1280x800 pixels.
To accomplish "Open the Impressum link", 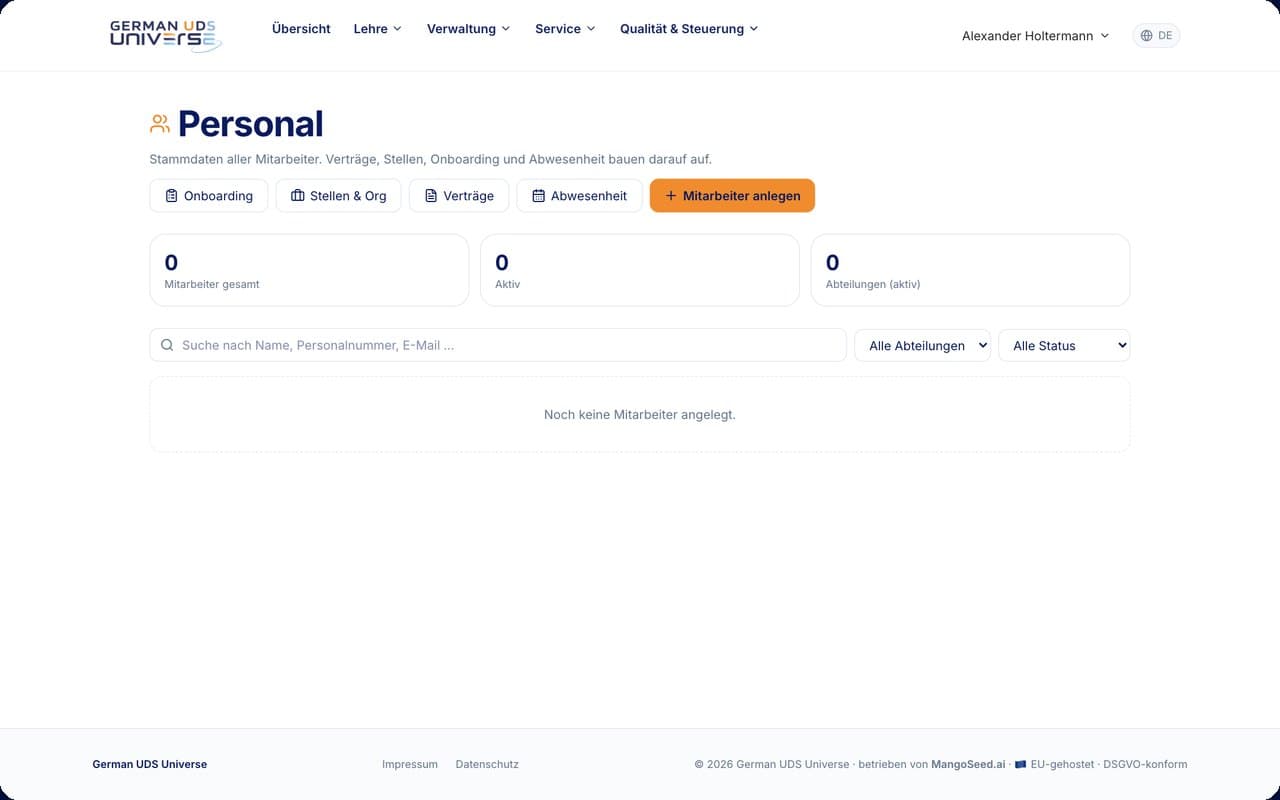I will coord(410,764).
